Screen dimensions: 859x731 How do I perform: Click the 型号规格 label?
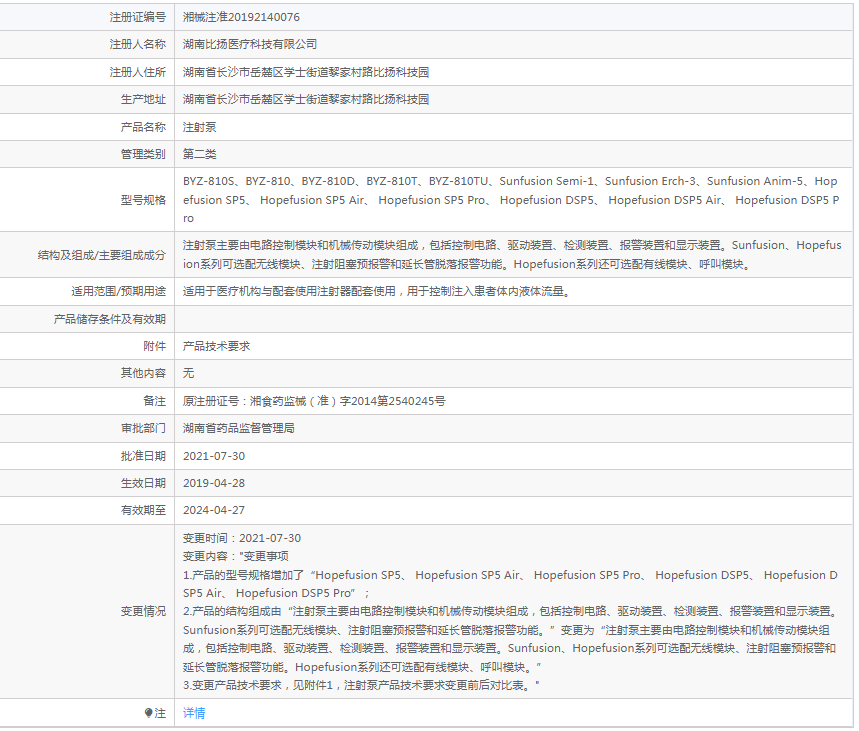pos(143,200)
